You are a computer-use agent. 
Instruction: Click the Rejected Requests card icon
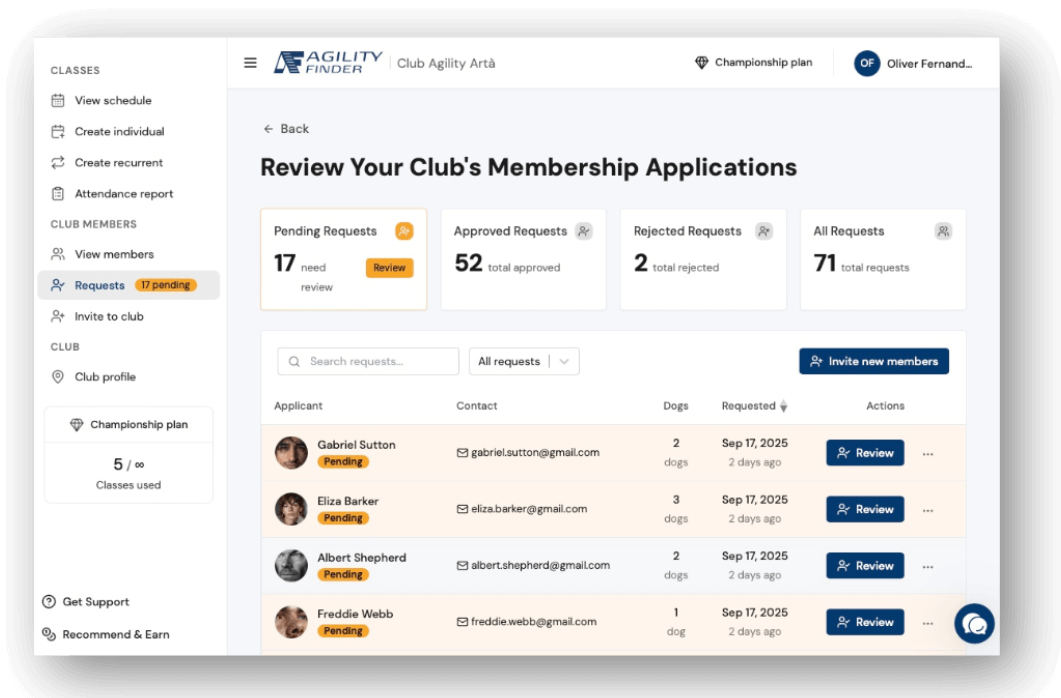(x=764, y=231)
